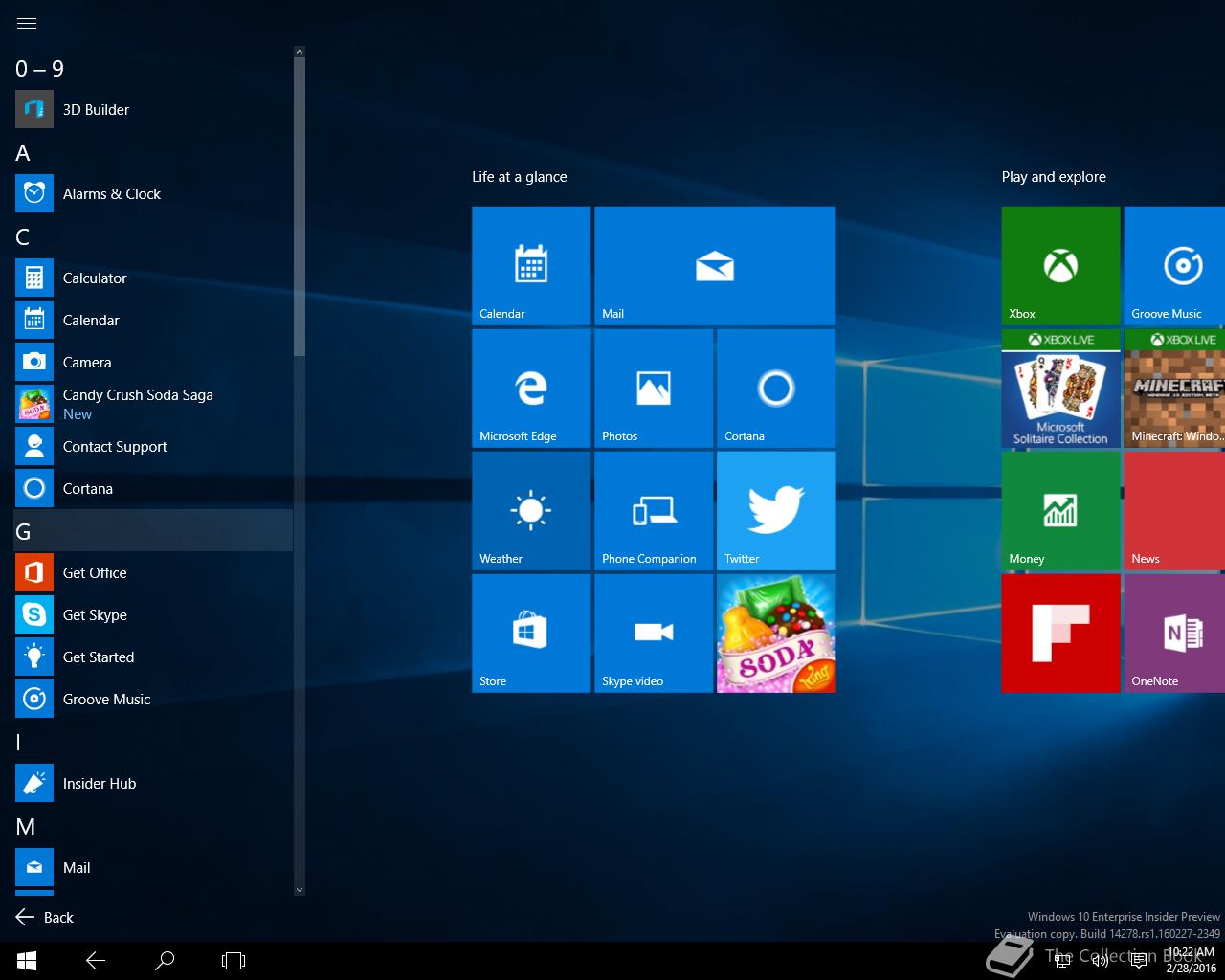Screen dimensions: 1225x980
Task: Open Alarms & Clock app
Action: tap(153, 193)
